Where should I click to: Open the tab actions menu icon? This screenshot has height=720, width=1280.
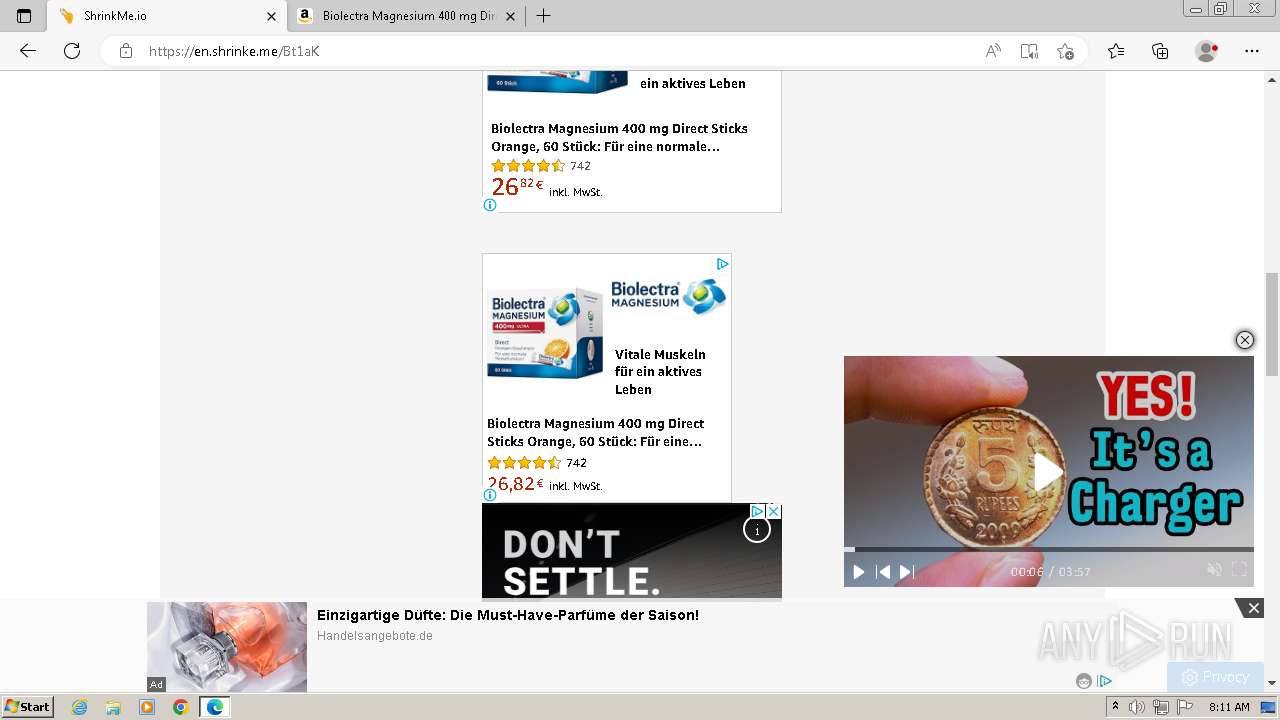pos(24,16)
